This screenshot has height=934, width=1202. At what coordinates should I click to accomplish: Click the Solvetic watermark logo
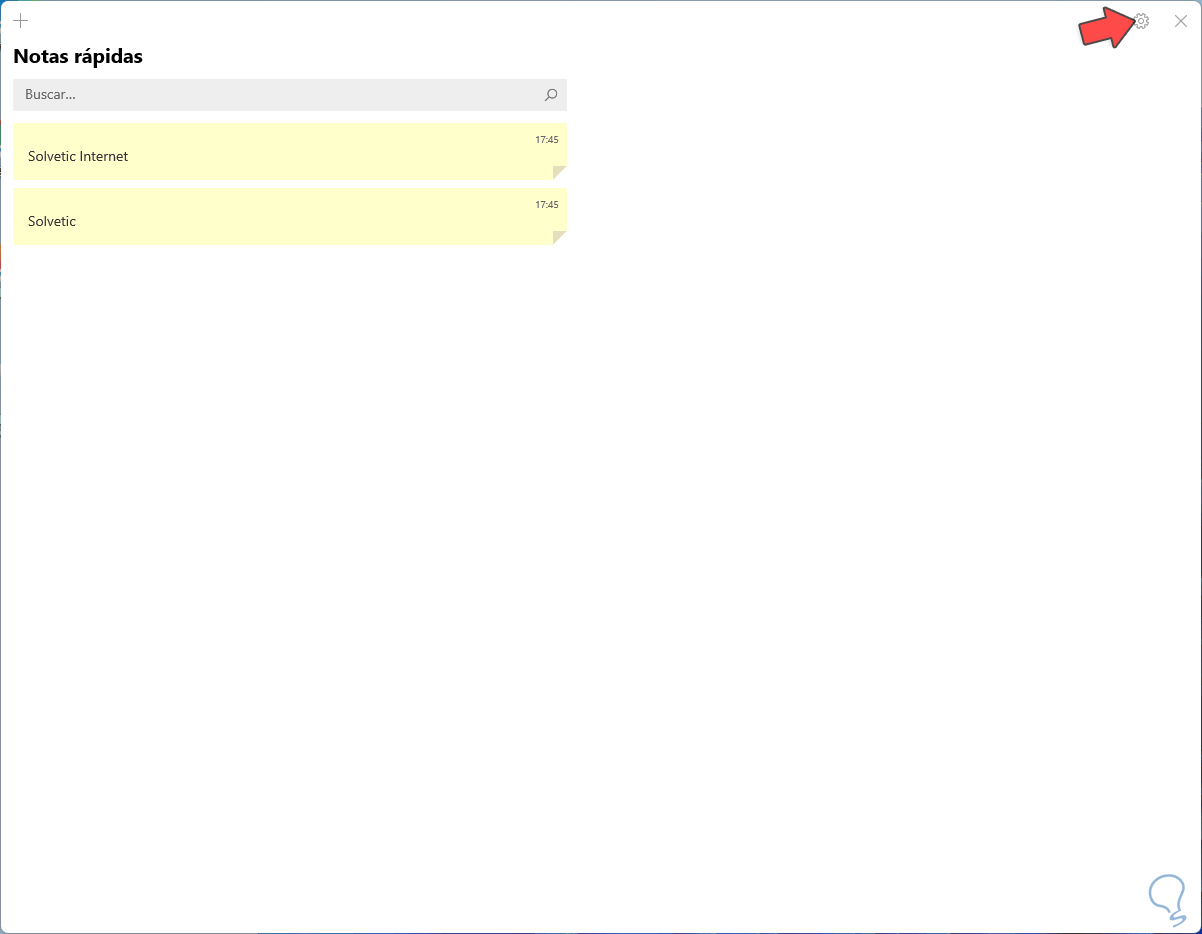click(1166, 898)
